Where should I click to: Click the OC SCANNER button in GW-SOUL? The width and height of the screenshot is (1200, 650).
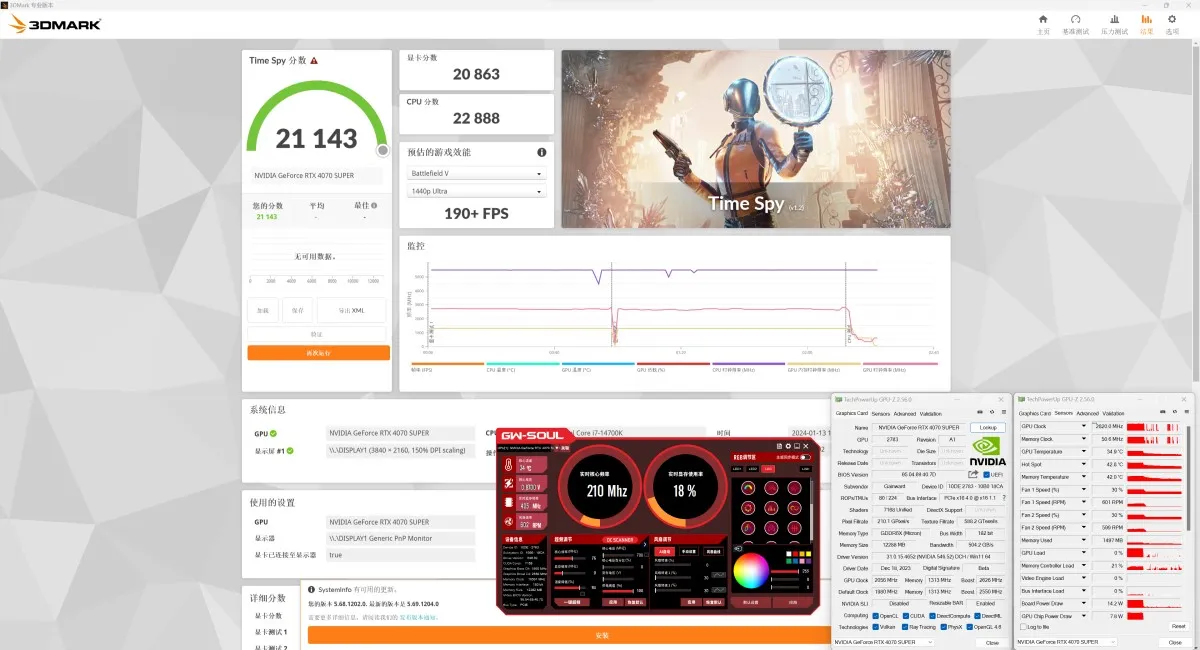620,540
